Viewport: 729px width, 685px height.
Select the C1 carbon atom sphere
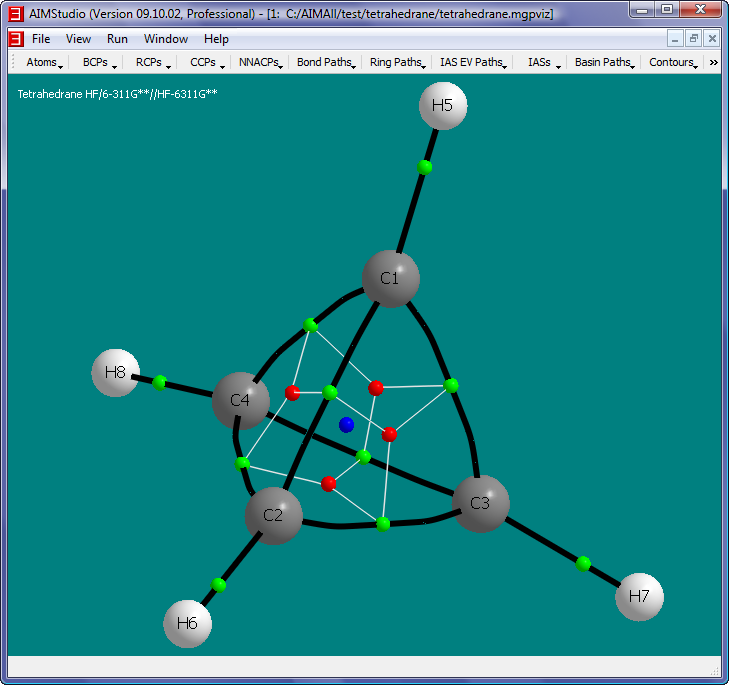pos(390,279)
